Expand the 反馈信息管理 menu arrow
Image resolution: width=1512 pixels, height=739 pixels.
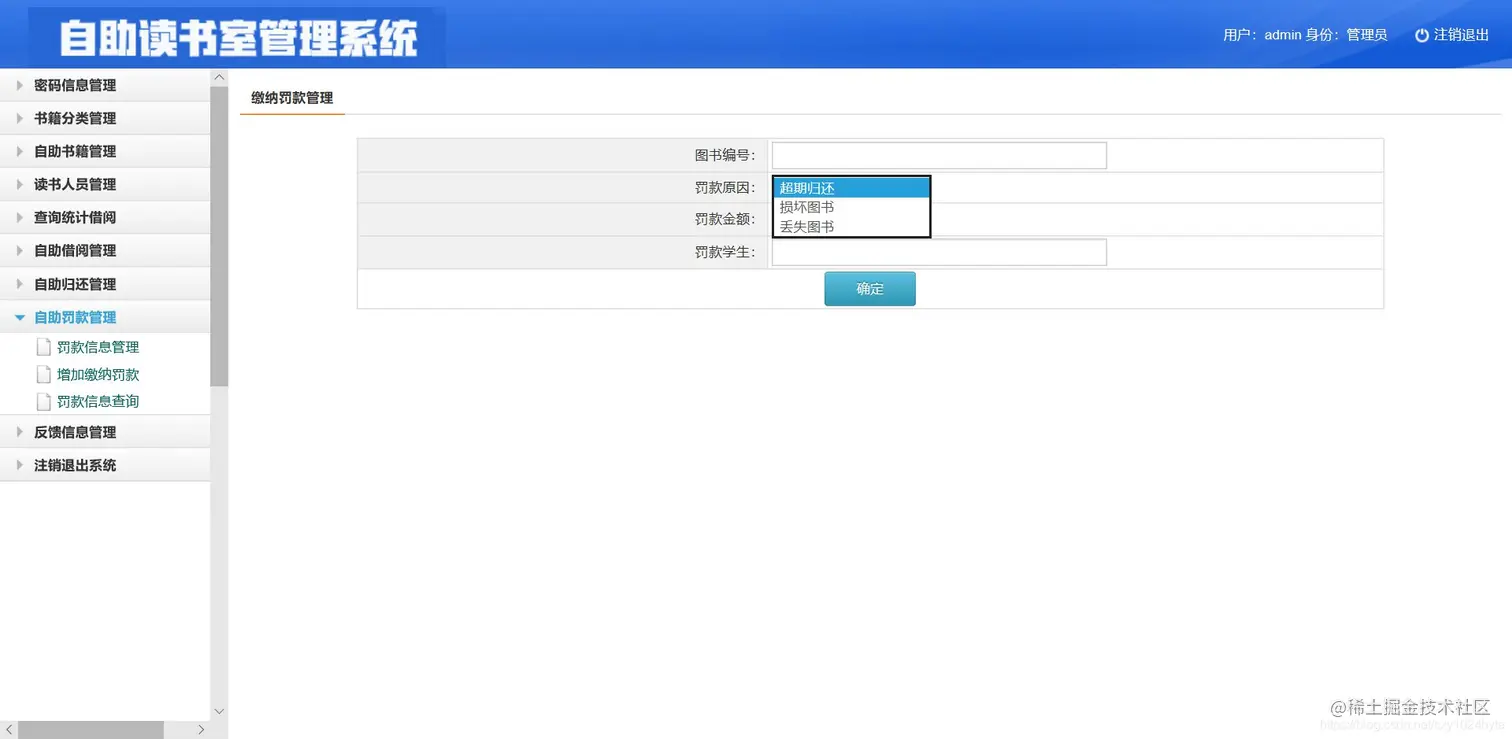click(x=19, y=432)
